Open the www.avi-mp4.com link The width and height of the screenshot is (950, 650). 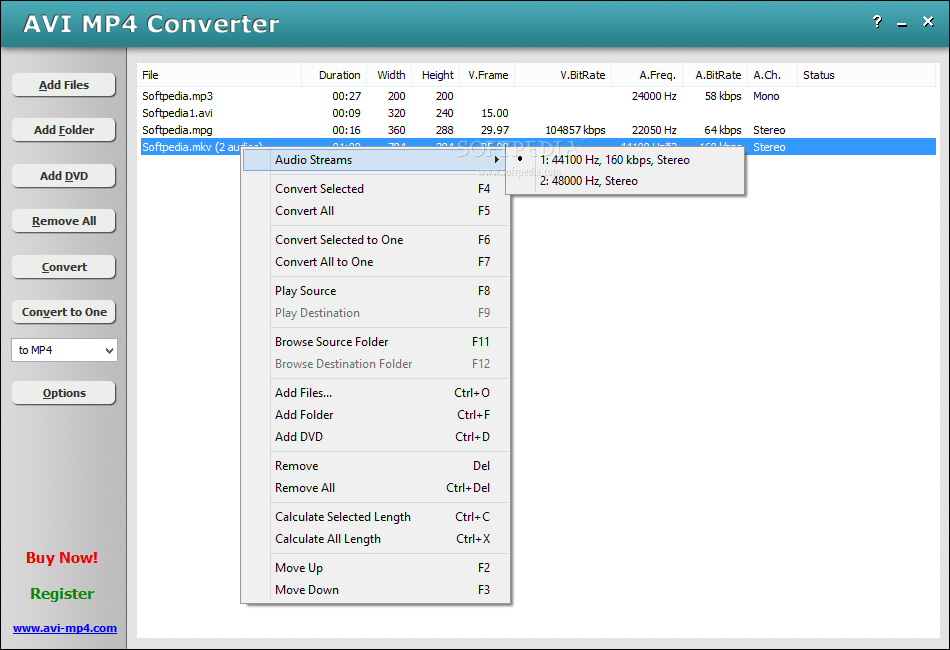pos(65,628)
